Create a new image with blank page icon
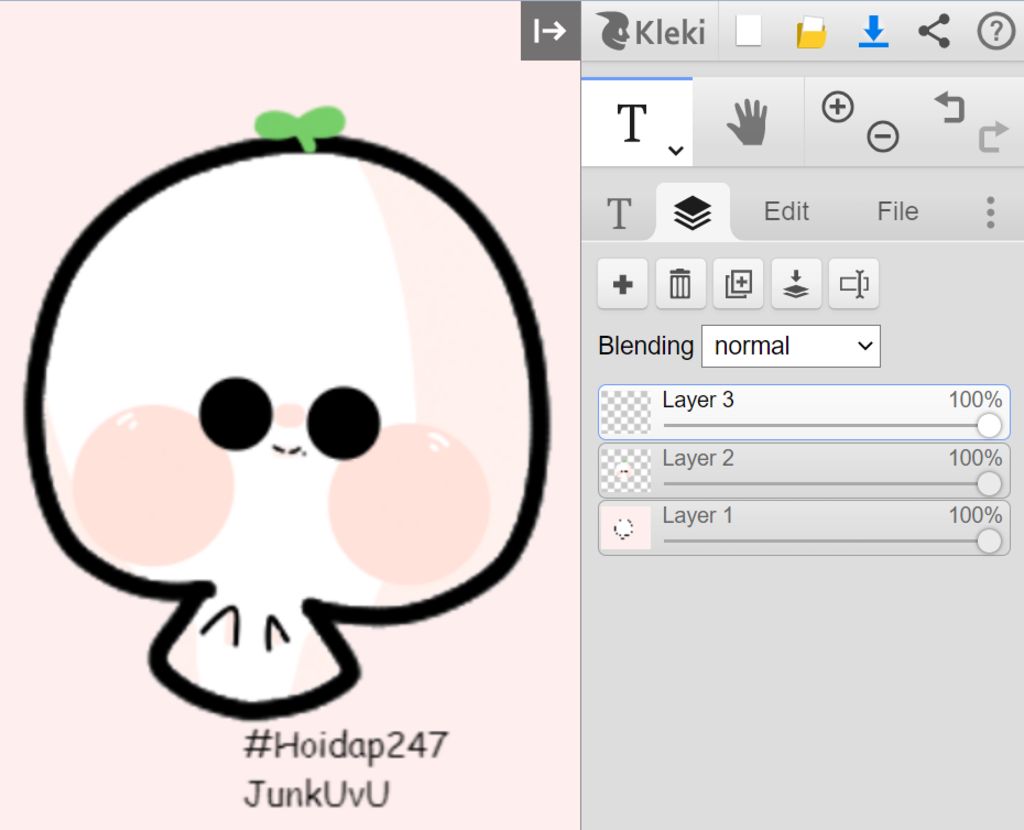 (748, 32)
